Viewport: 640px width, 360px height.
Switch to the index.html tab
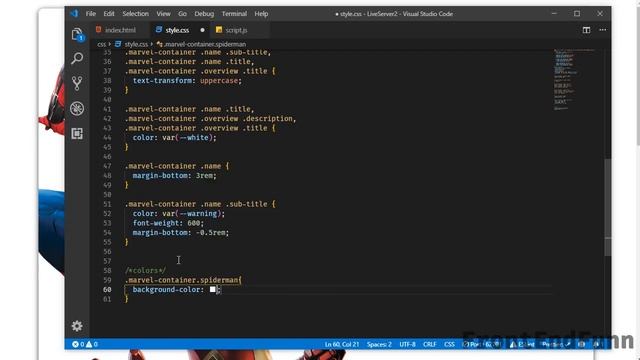click(x=120, y=30)
